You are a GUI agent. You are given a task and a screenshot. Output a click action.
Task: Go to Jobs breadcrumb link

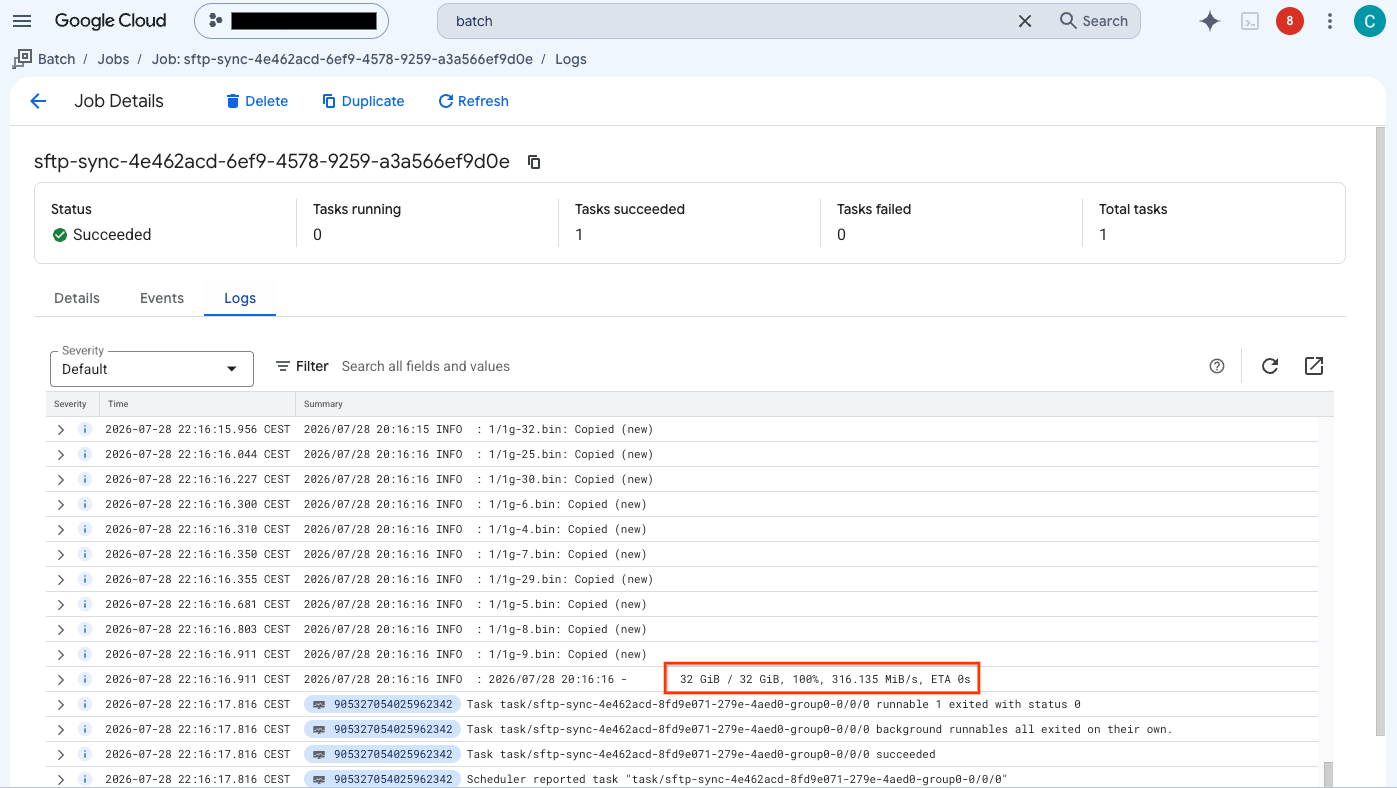(x=113, y=59)
